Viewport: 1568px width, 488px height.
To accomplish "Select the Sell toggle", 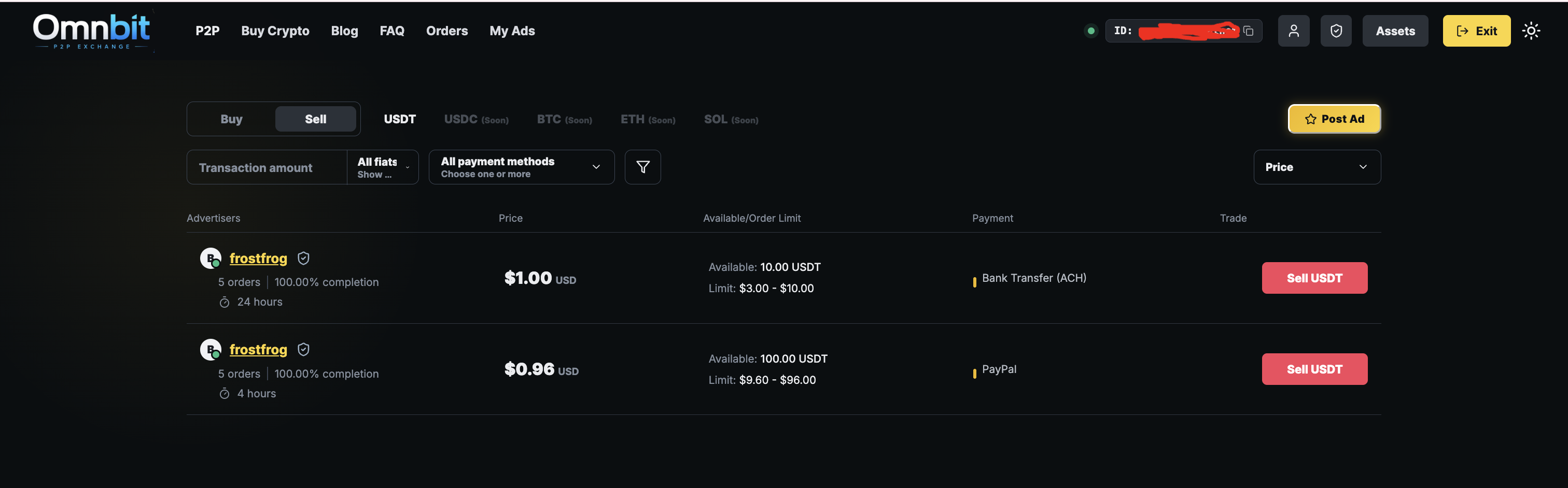I will (x=315, y=119).
